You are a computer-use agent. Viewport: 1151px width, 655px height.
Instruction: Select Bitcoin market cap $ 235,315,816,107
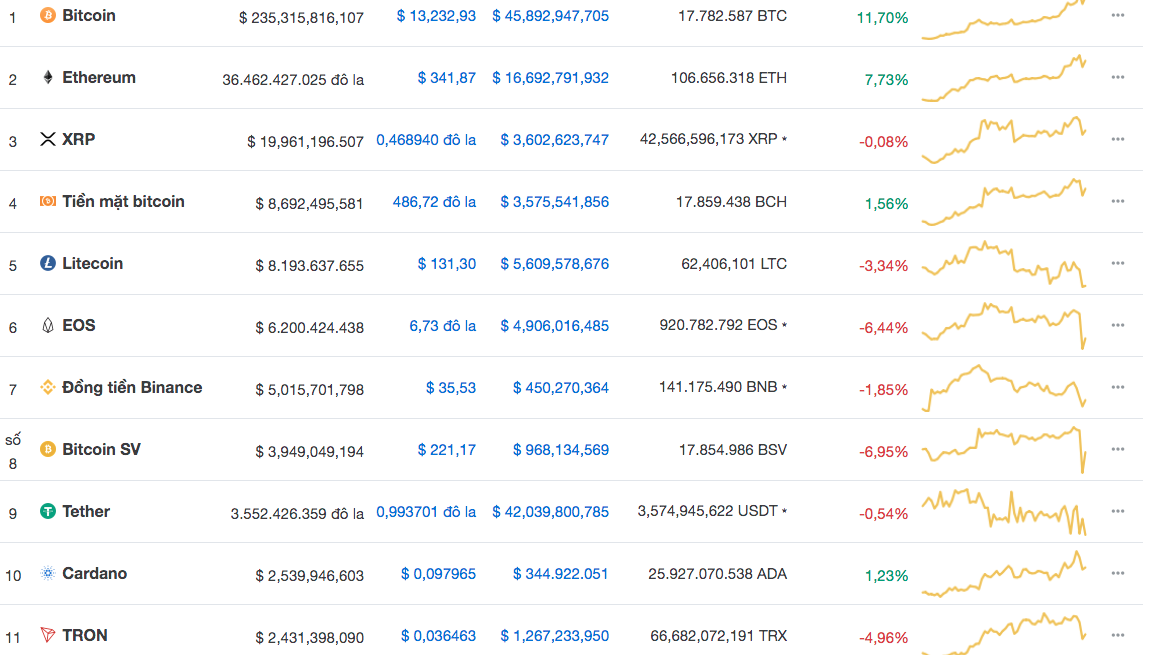pos(301,18)
